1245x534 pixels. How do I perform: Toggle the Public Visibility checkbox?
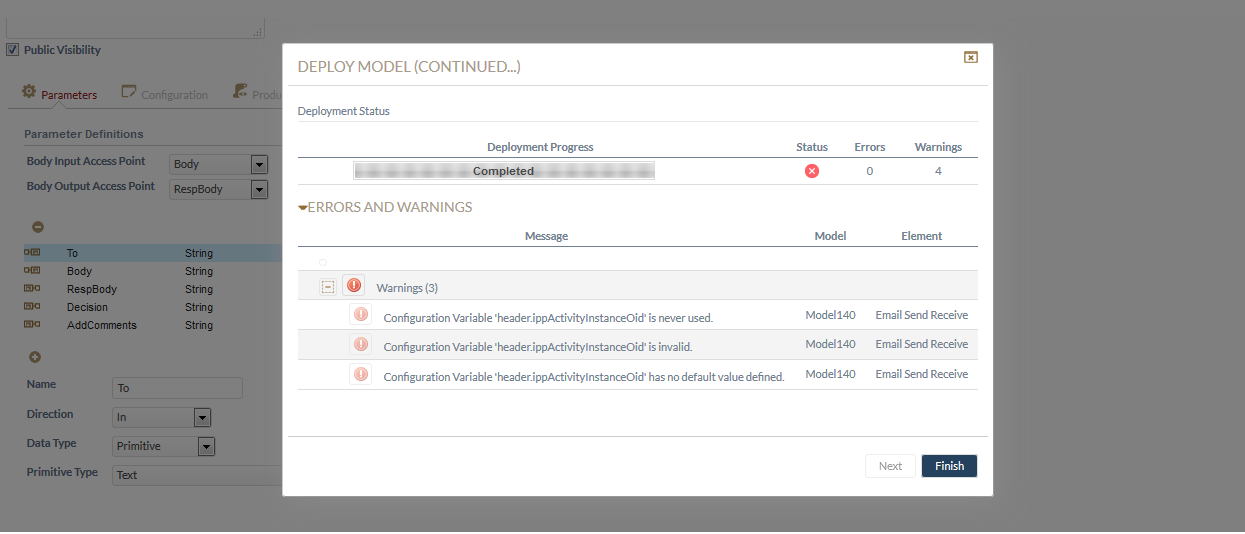[13, 50]
